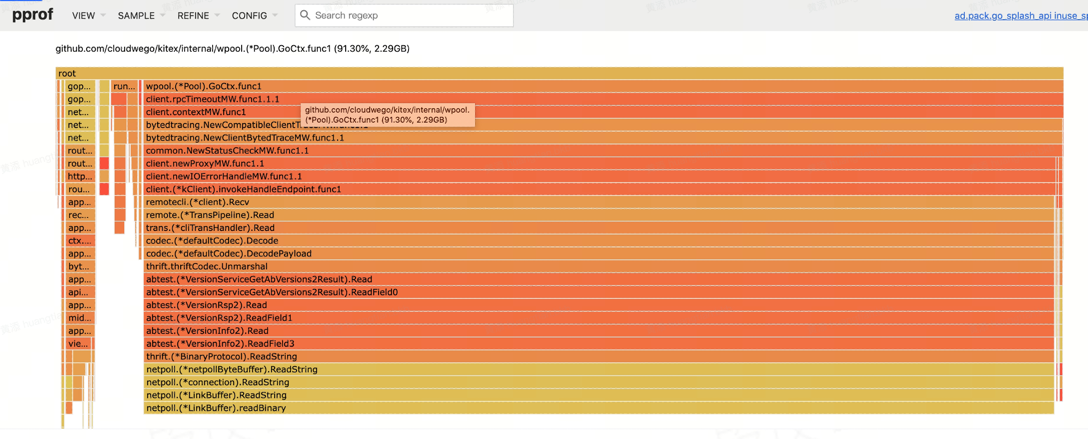Select the "http..." frame on left
Screen dimensions: 1088x439
pyautogui.click(x=79, y=177)
